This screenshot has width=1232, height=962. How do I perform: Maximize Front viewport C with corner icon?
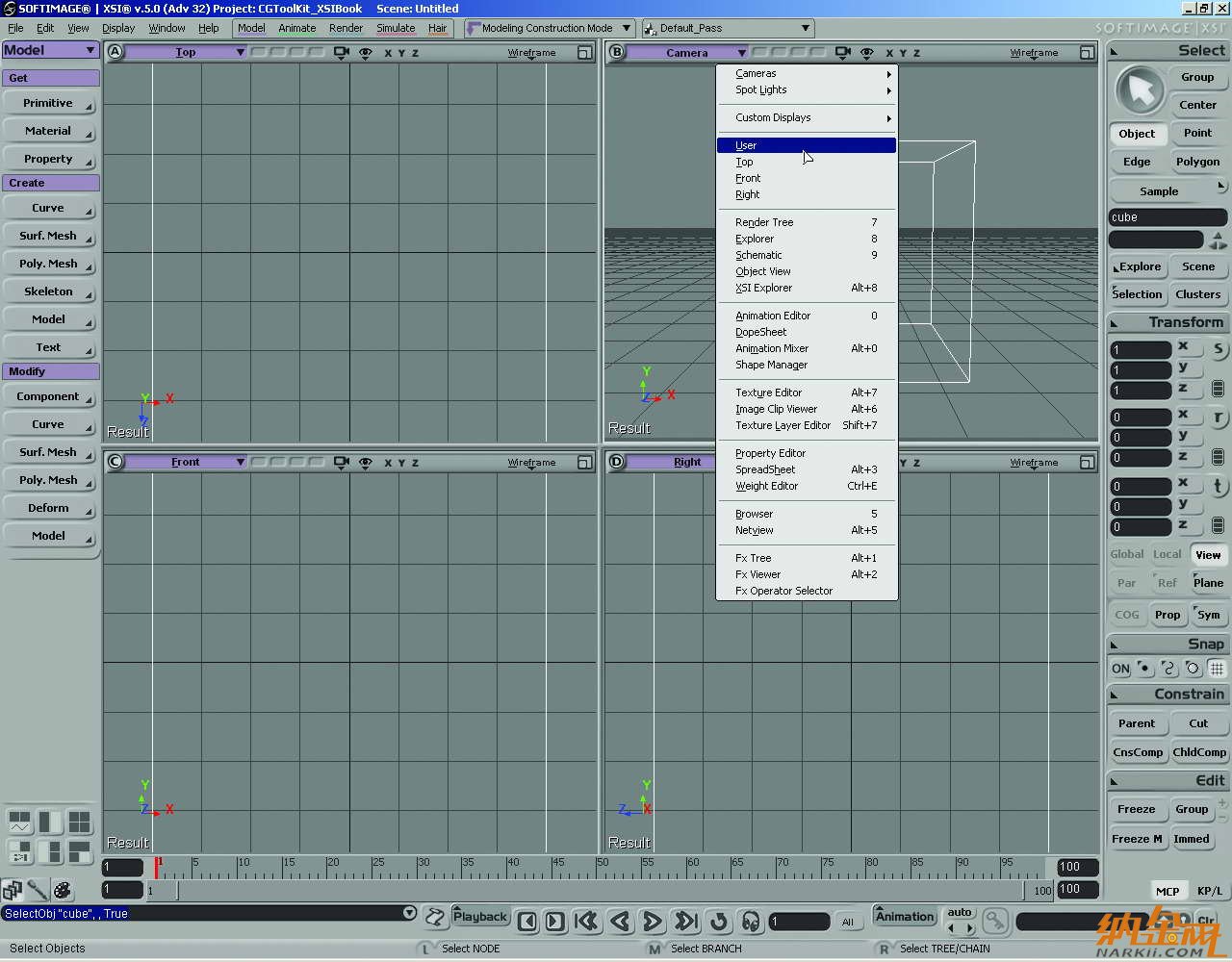[x=584, y=463]
